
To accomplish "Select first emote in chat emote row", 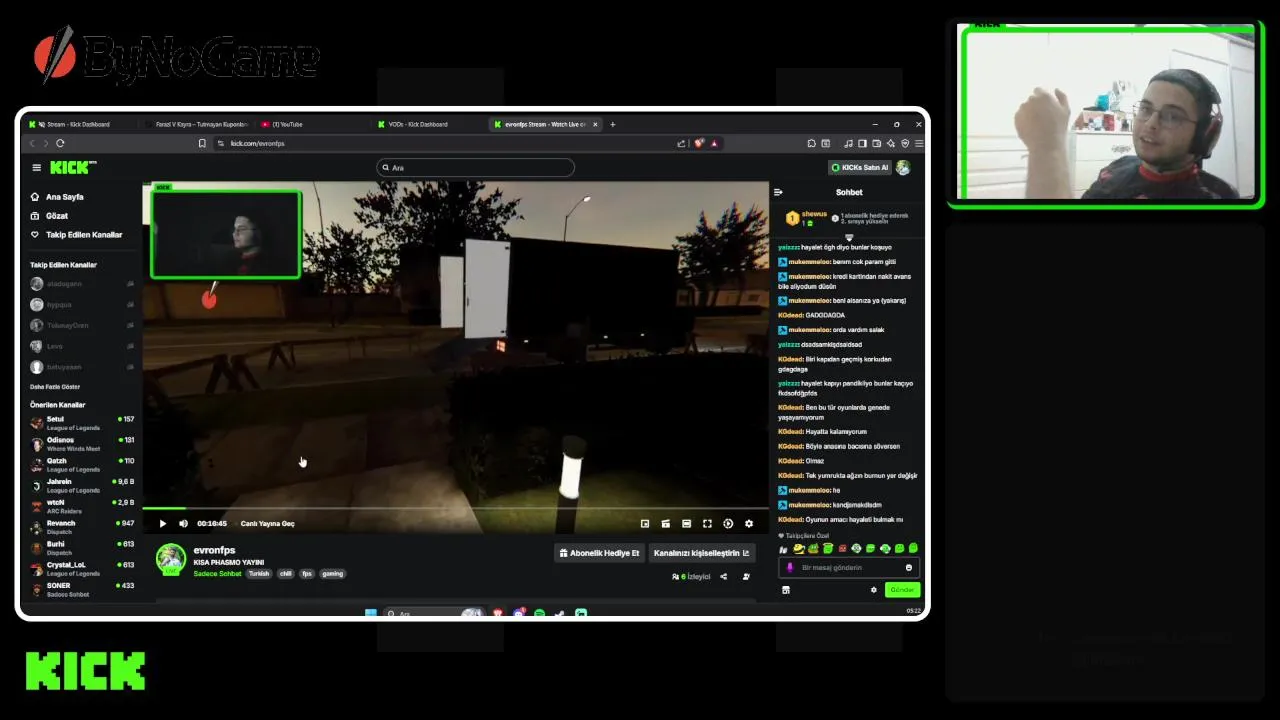I will pos(784,549).
